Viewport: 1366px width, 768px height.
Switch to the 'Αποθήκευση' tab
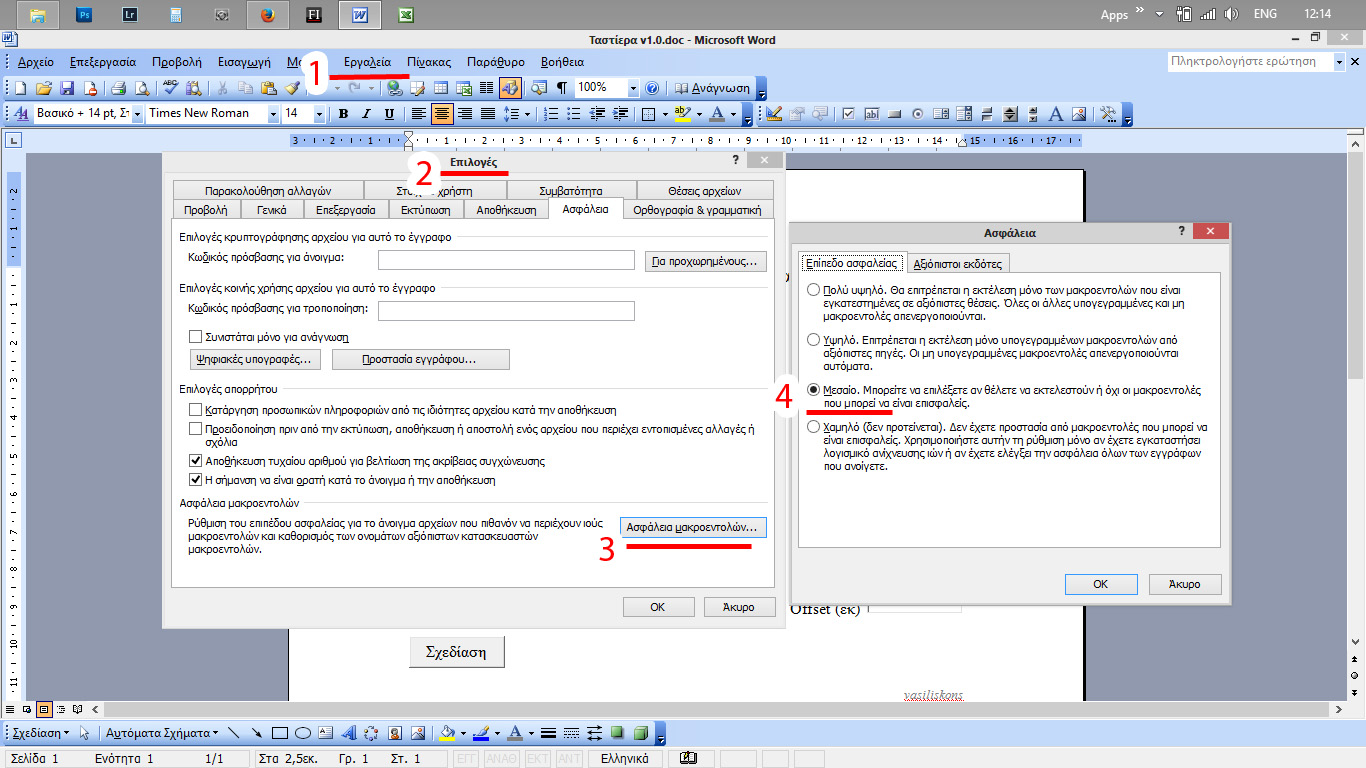click(x=506, y=210)
